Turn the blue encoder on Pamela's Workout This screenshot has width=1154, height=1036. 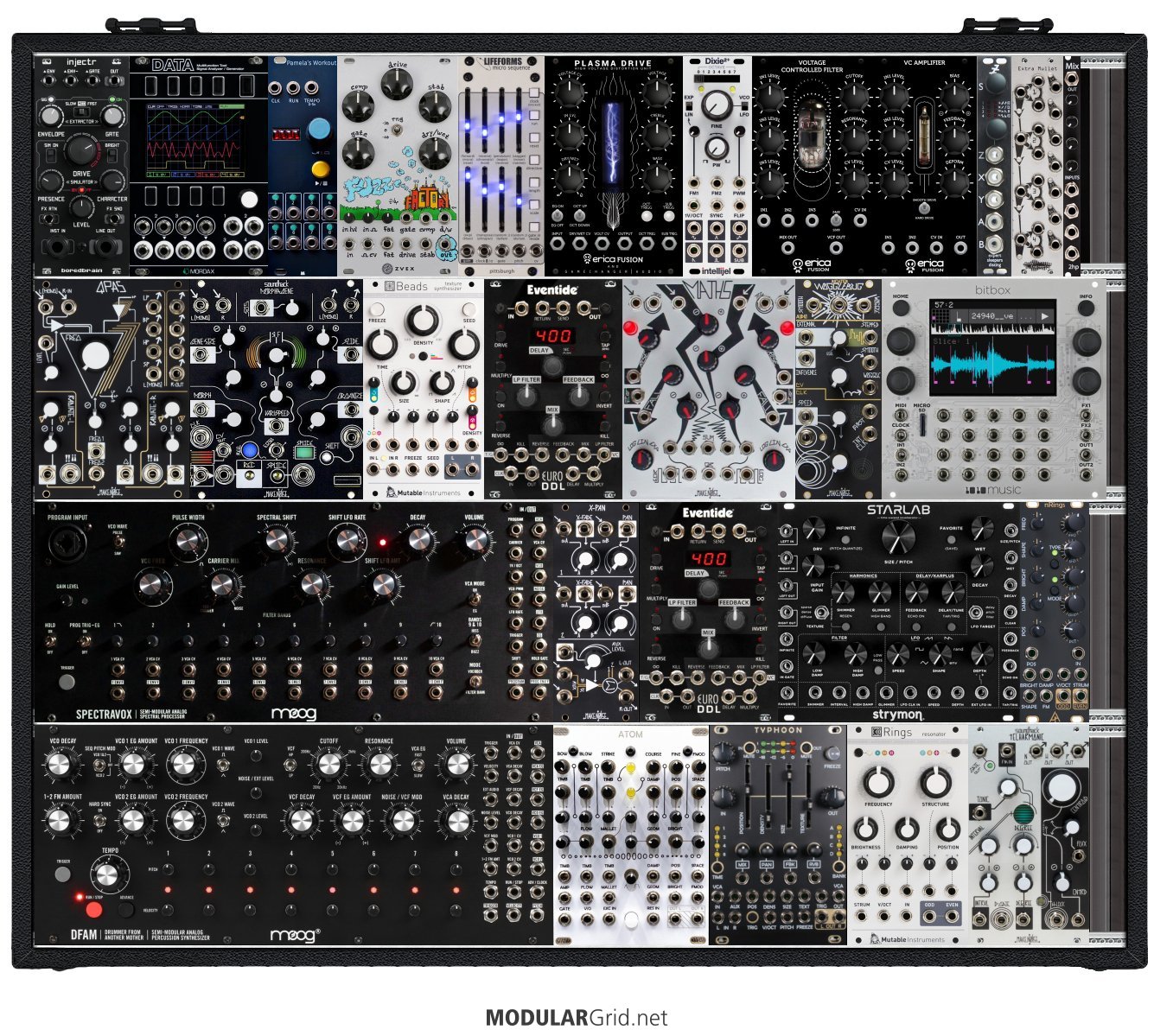(320, 130)
